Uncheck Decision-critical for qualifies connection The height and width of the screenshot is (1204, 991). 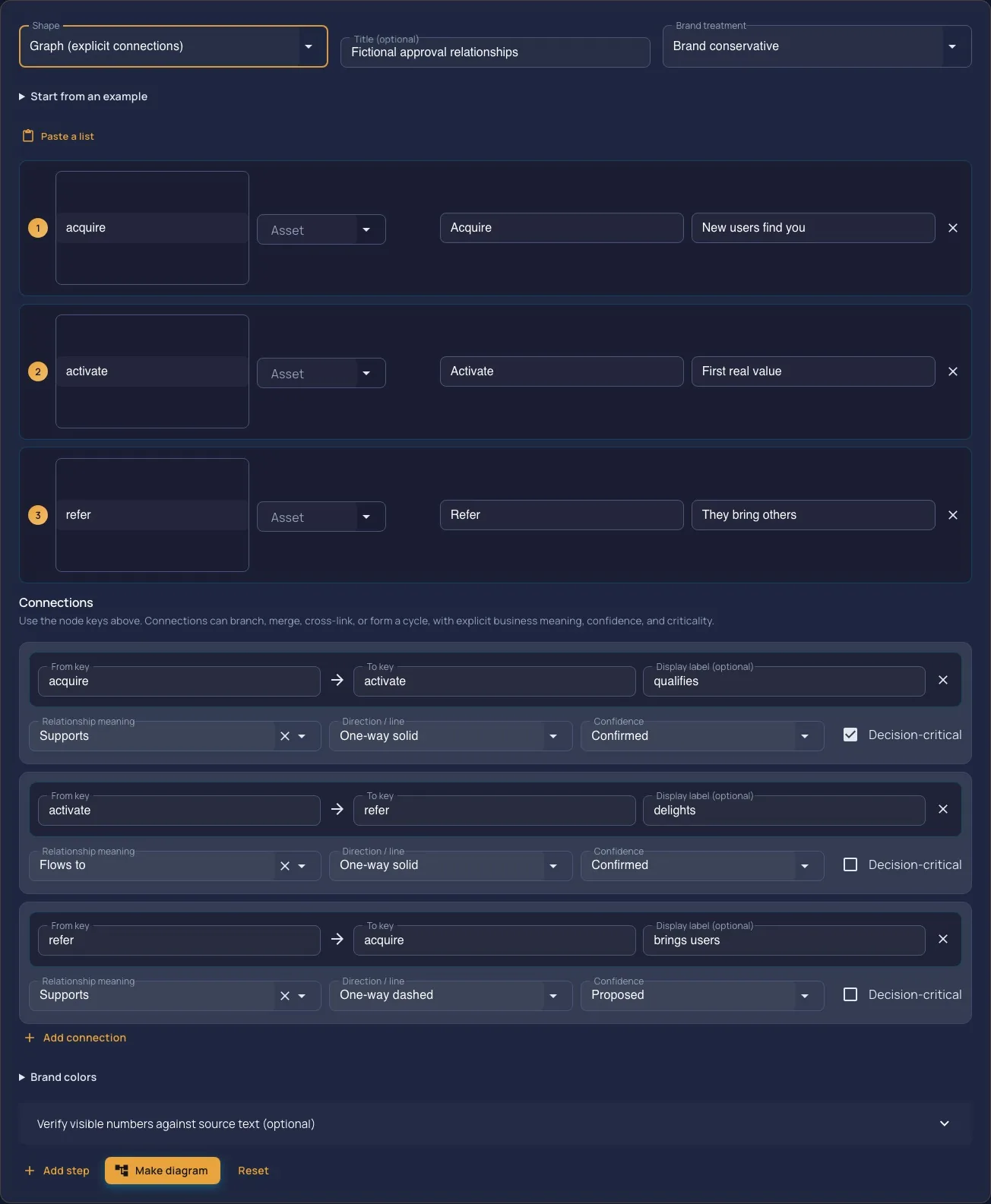(850, 735)
